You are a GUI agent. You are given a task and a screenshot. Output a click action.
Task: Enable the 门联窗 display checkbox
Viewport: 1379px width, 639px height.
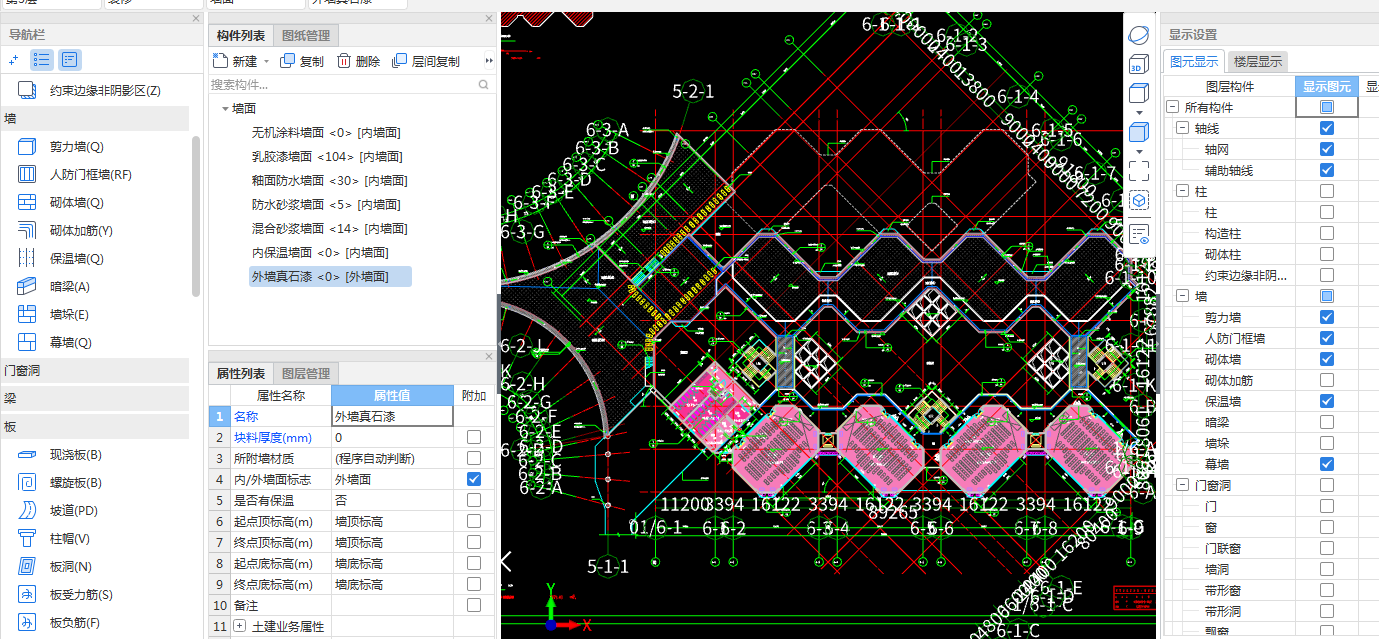(x=1327, y=548)
